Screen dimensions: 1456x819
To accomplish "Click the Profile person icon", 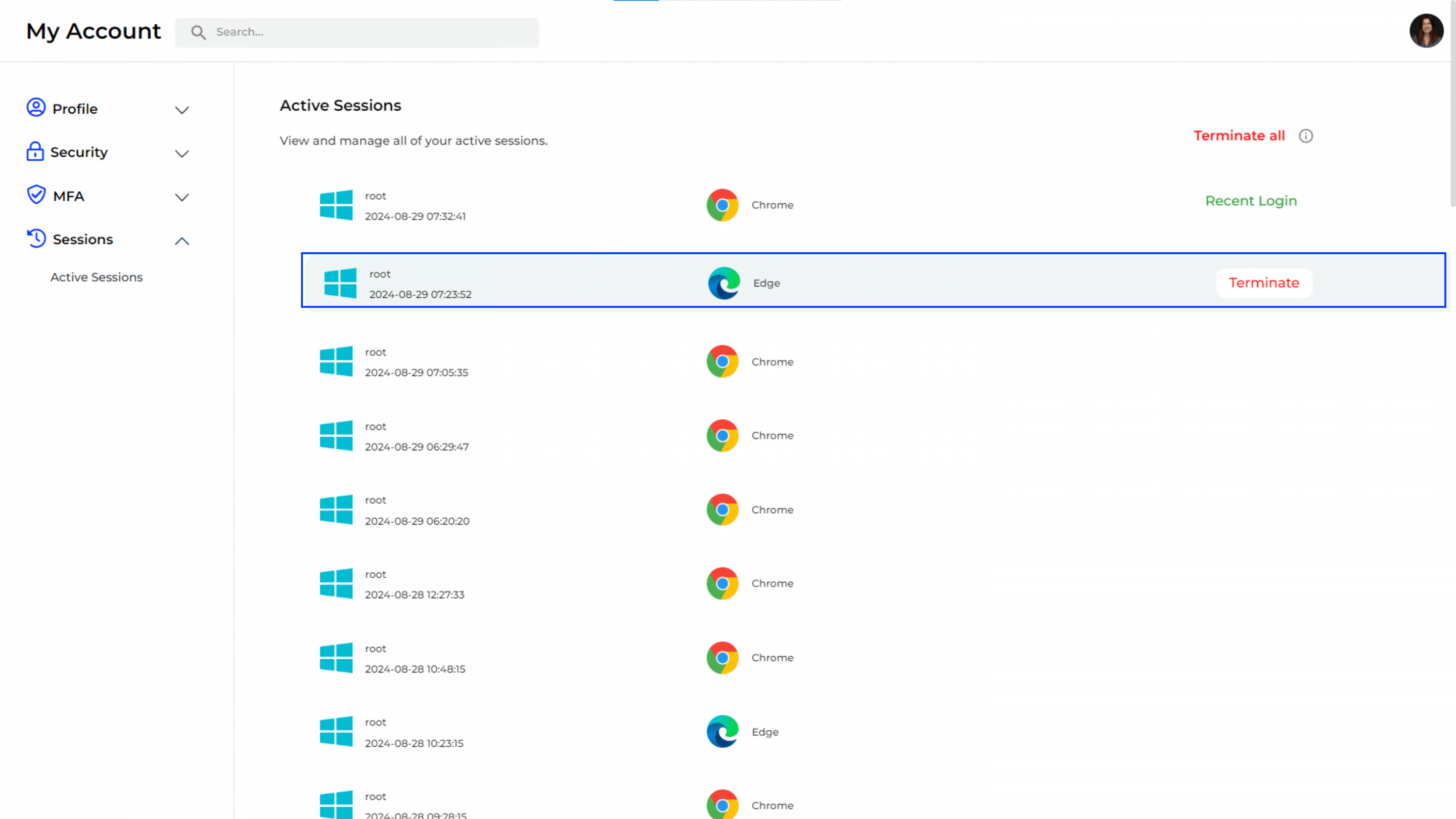I will pos(35,107).
